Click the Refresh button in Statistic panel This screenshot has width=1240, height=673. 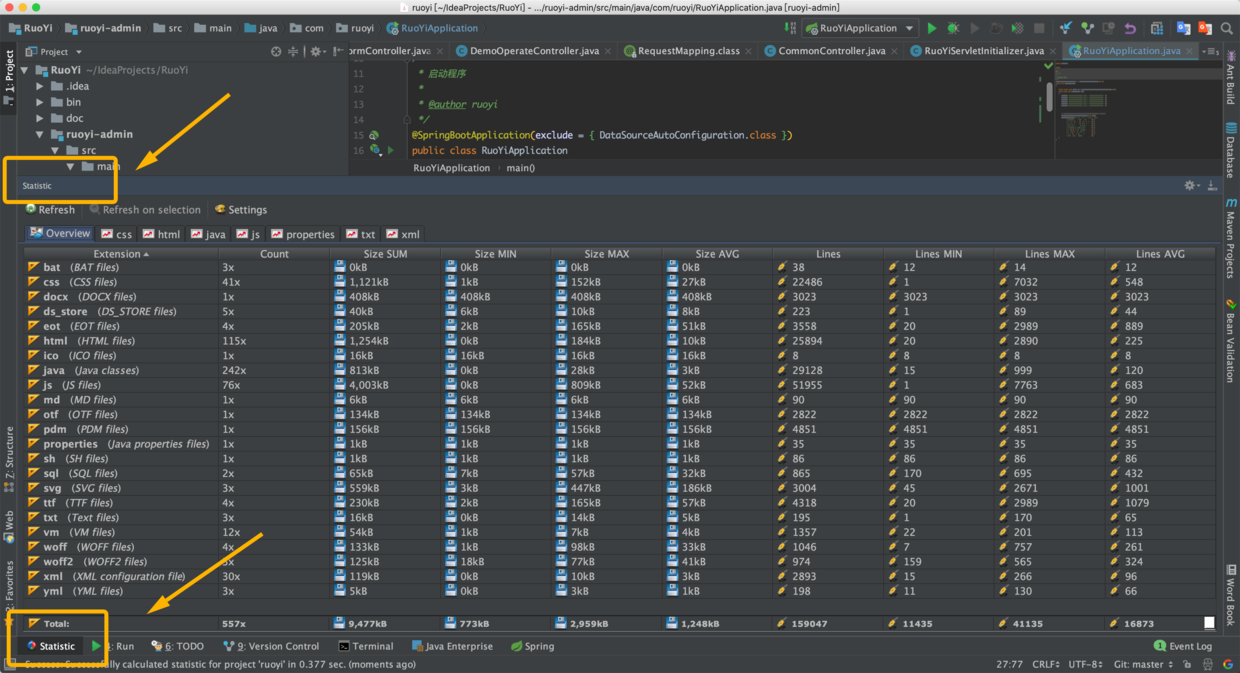point(50,210)
